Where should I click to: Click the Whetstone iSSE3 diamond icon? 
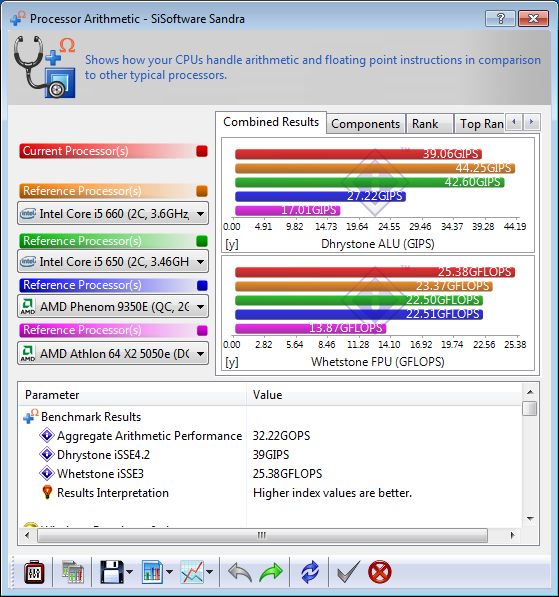tap(47, 473)
